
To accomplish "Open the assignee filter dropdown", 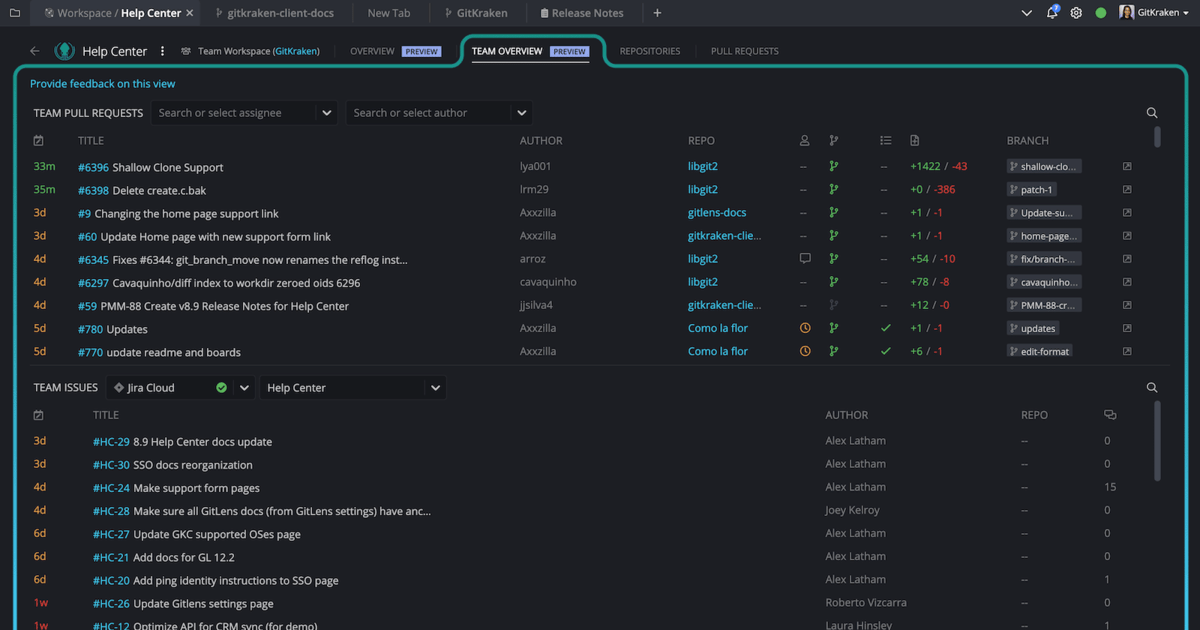I will coord(327,113).
